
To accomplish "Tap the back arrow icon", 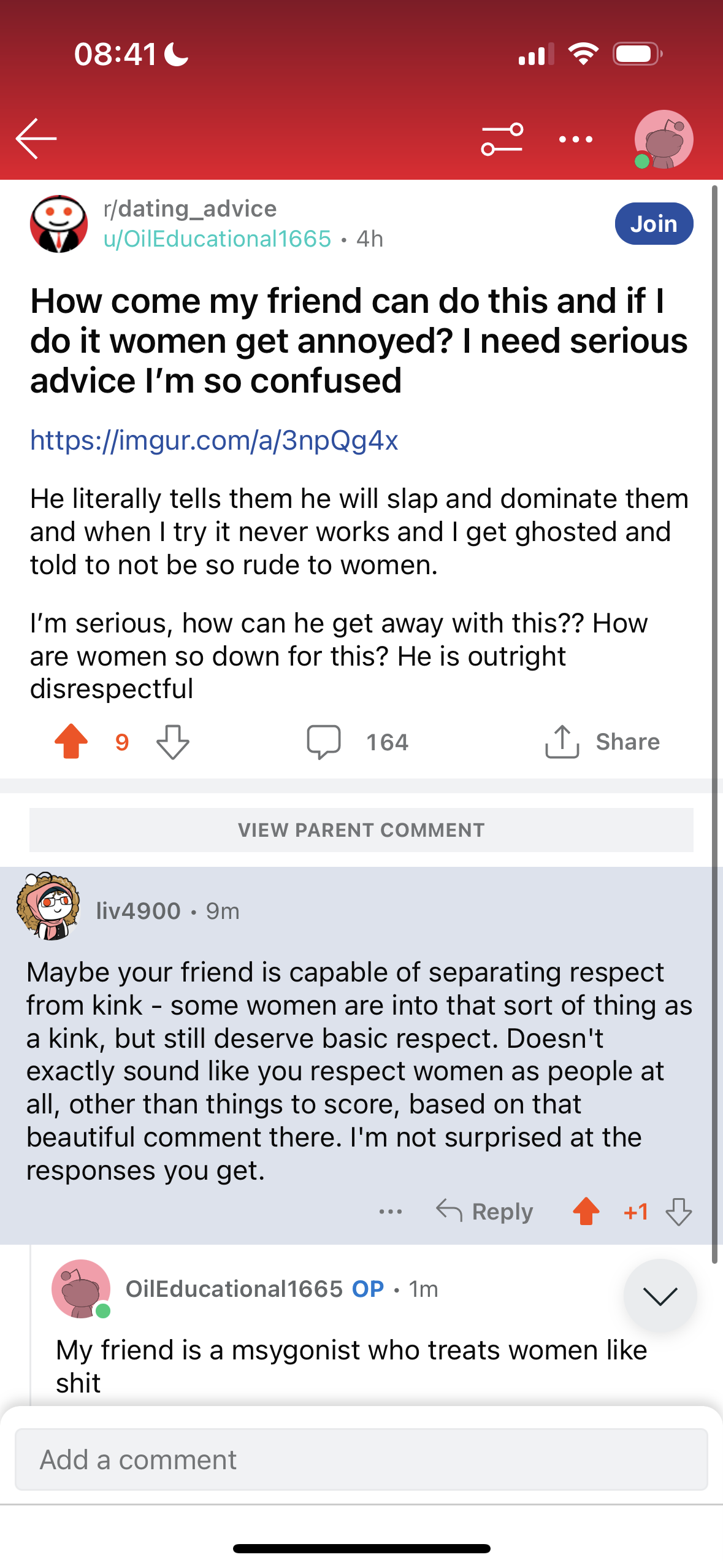I will (36, 139).
